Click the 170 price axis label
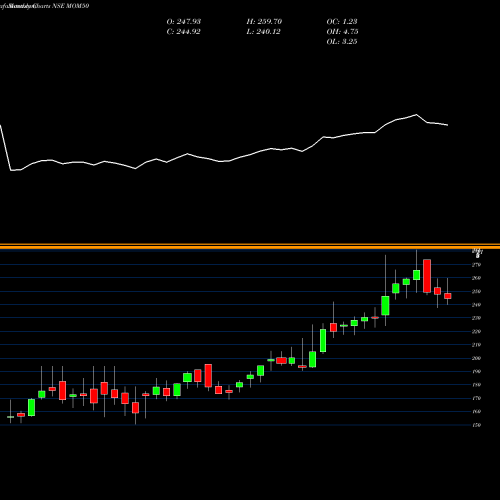 476,398
